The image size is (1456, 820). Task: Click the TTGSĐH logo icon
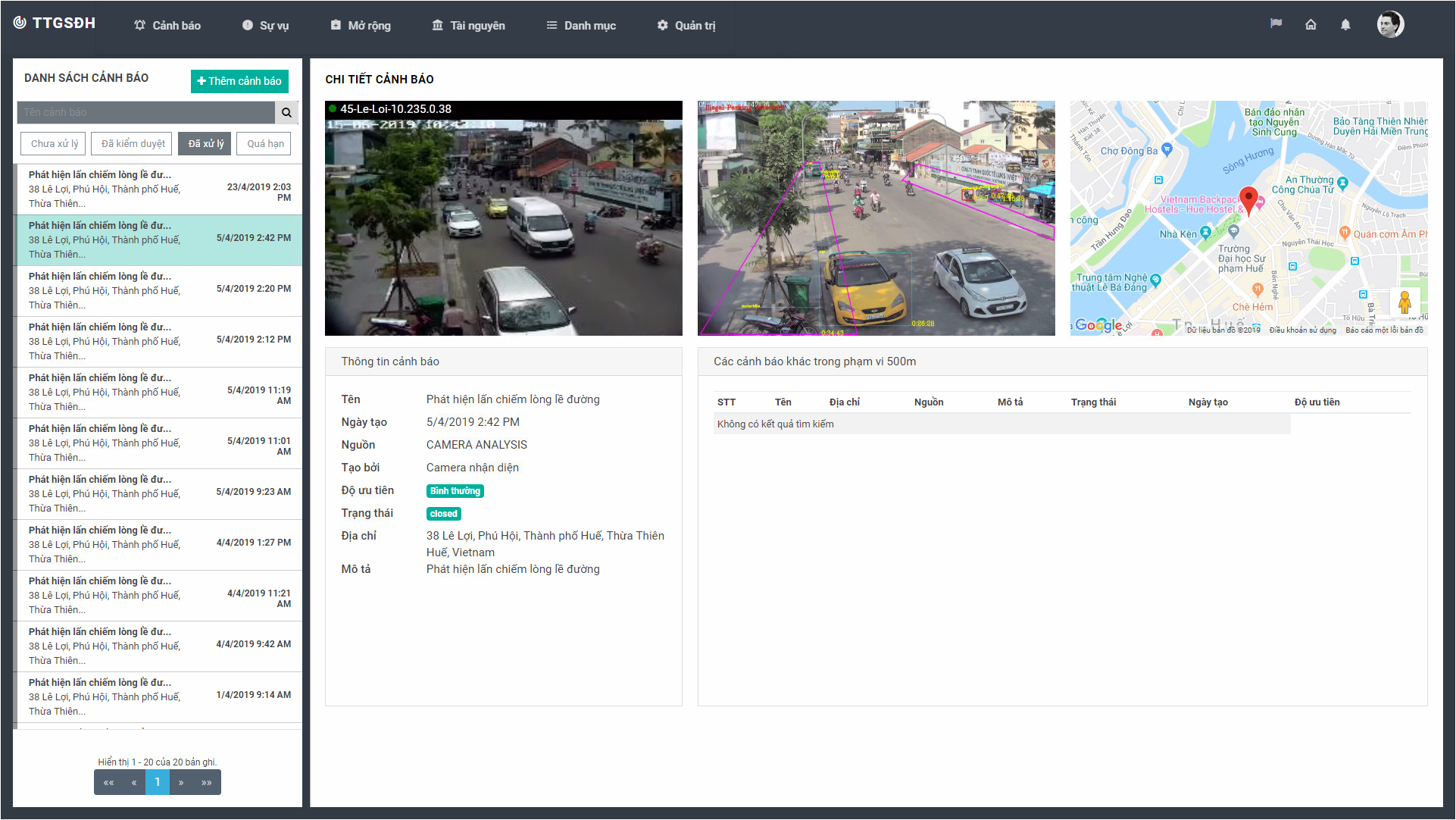click(20, 23)
